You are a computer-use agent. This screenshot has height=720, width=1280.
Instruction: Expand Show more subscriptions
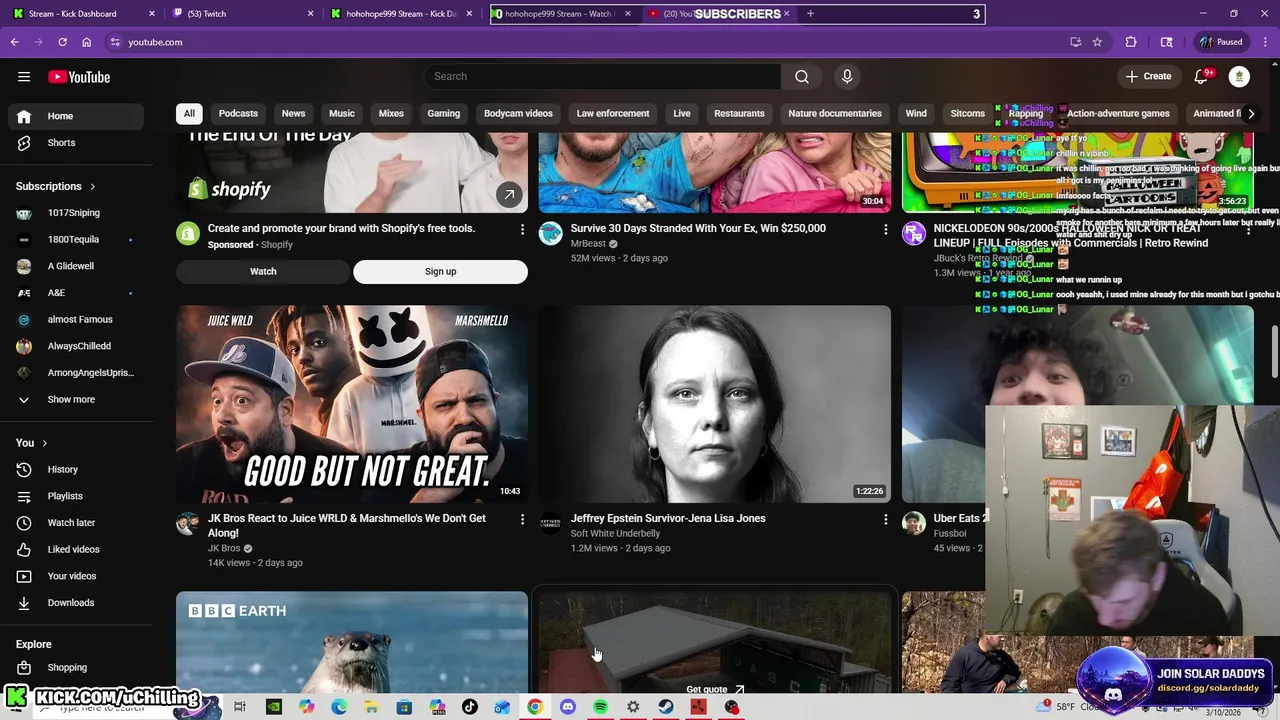(76, 400)
